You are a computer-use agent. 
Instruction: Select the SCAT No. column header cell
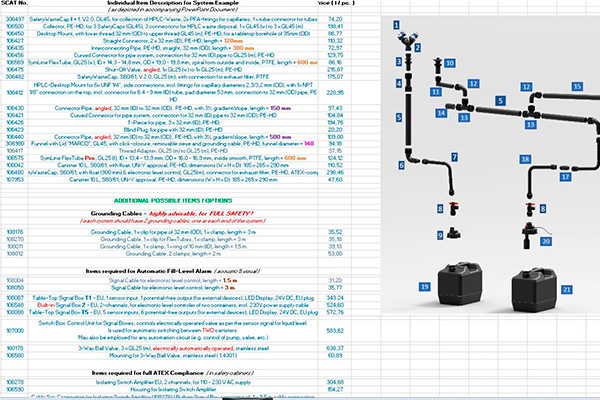(x=18, y=7)
